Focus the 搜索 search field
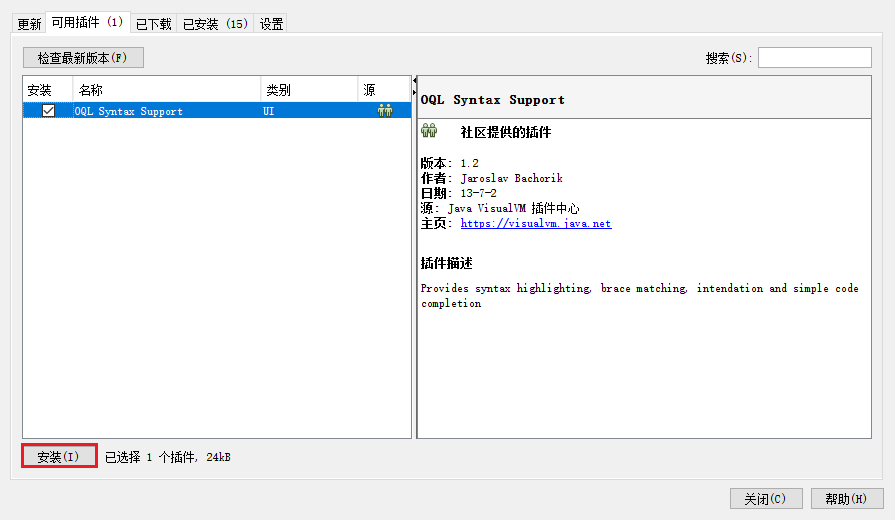The image size is (895, 520). [814, 58]
